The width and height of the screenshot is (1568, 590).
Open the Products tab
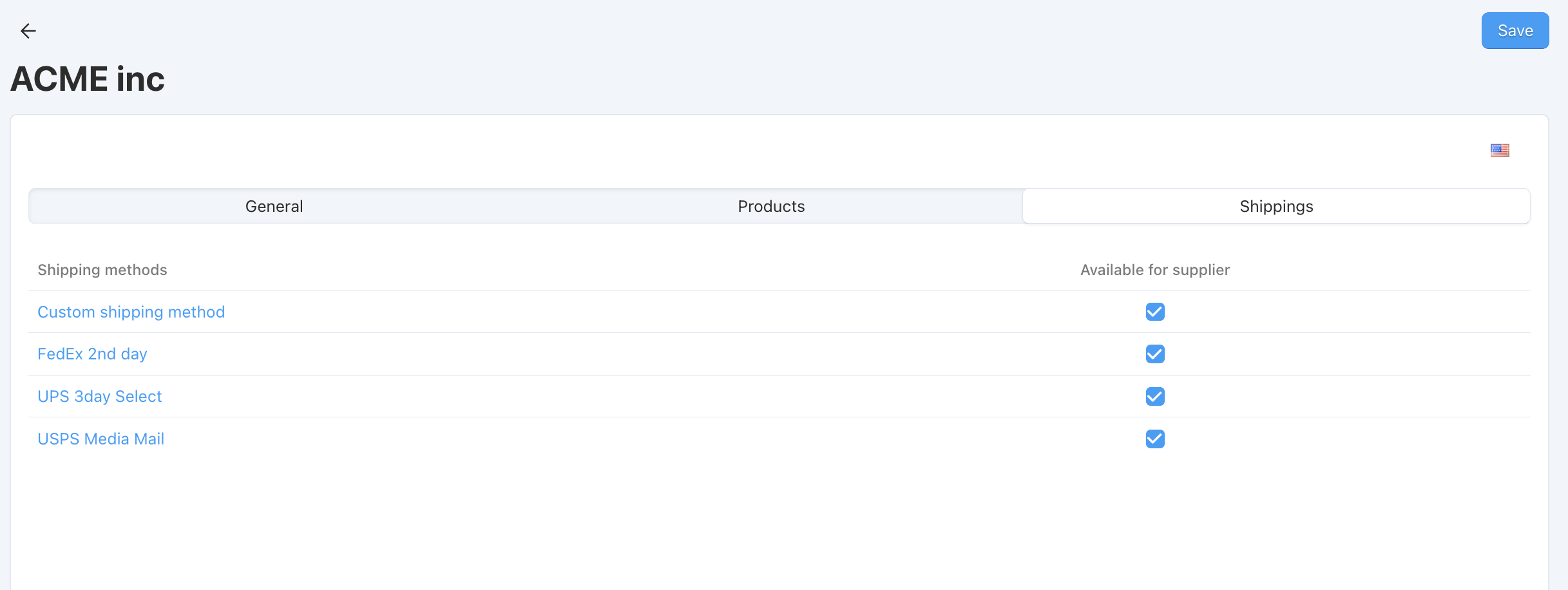771,206
